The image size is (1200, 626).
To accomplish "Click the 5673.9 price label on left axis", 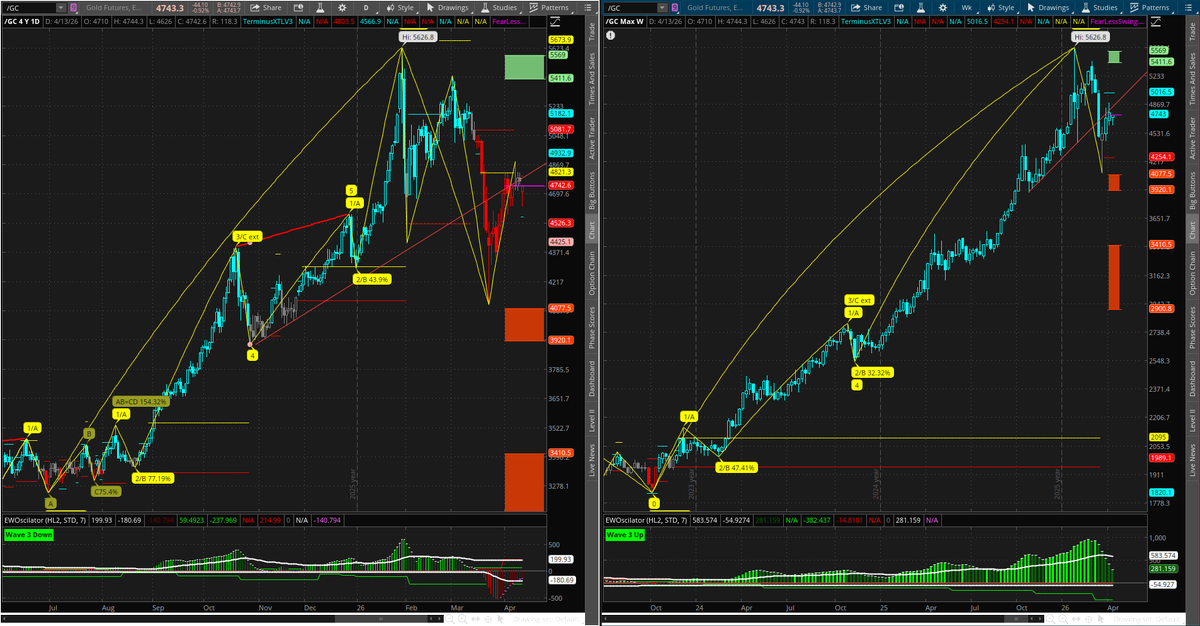I will pos(560,39).
